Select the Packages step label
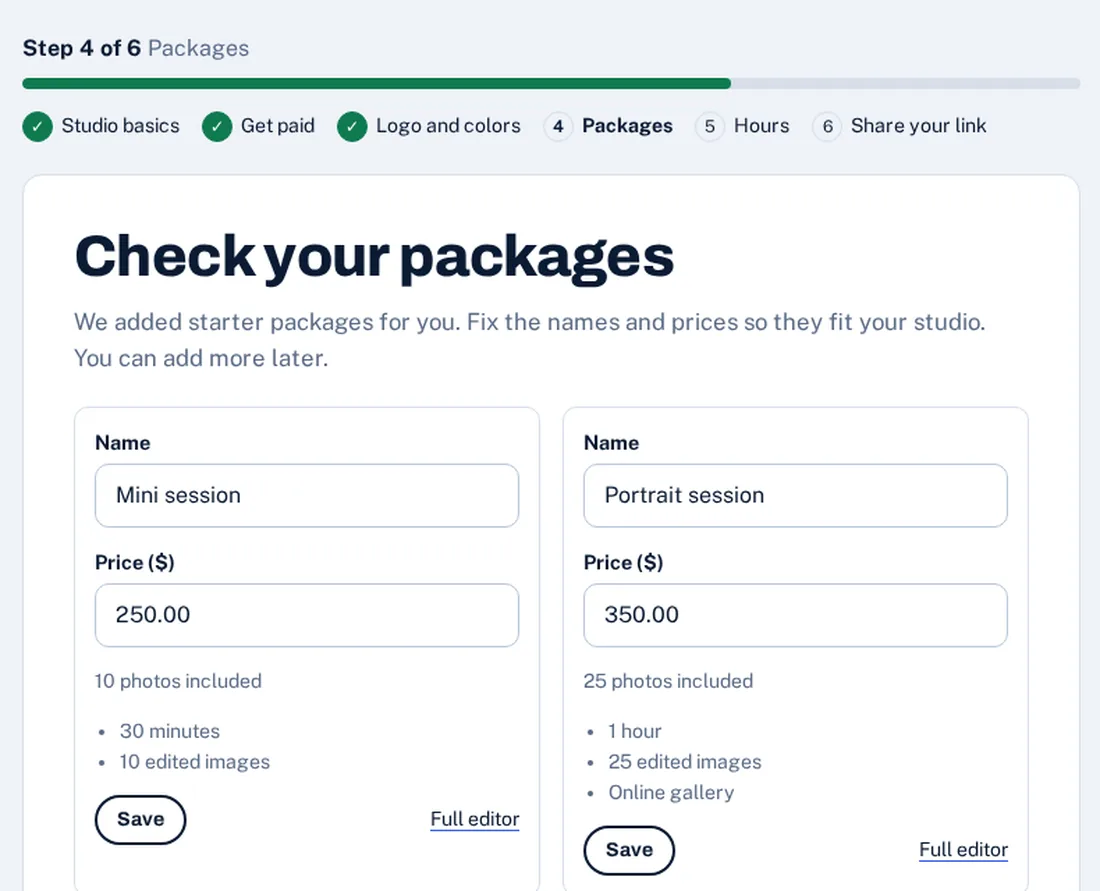The width and height of the screenshot is (1100, 891). click(627, 126)
